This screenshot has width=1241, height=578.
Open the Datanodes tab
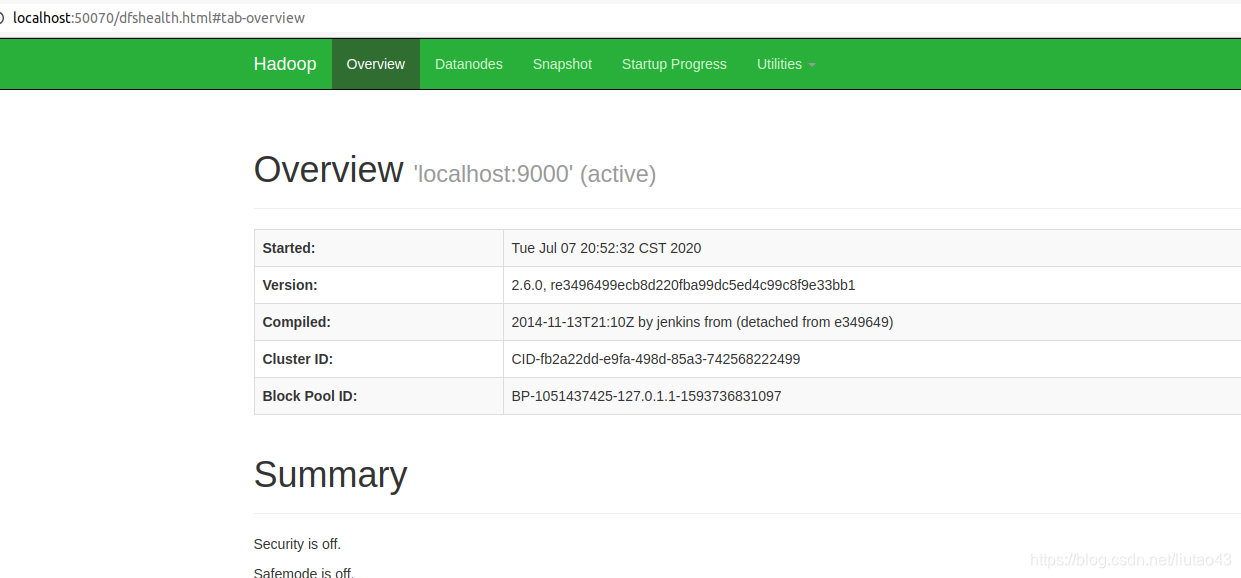coord(469,64)
